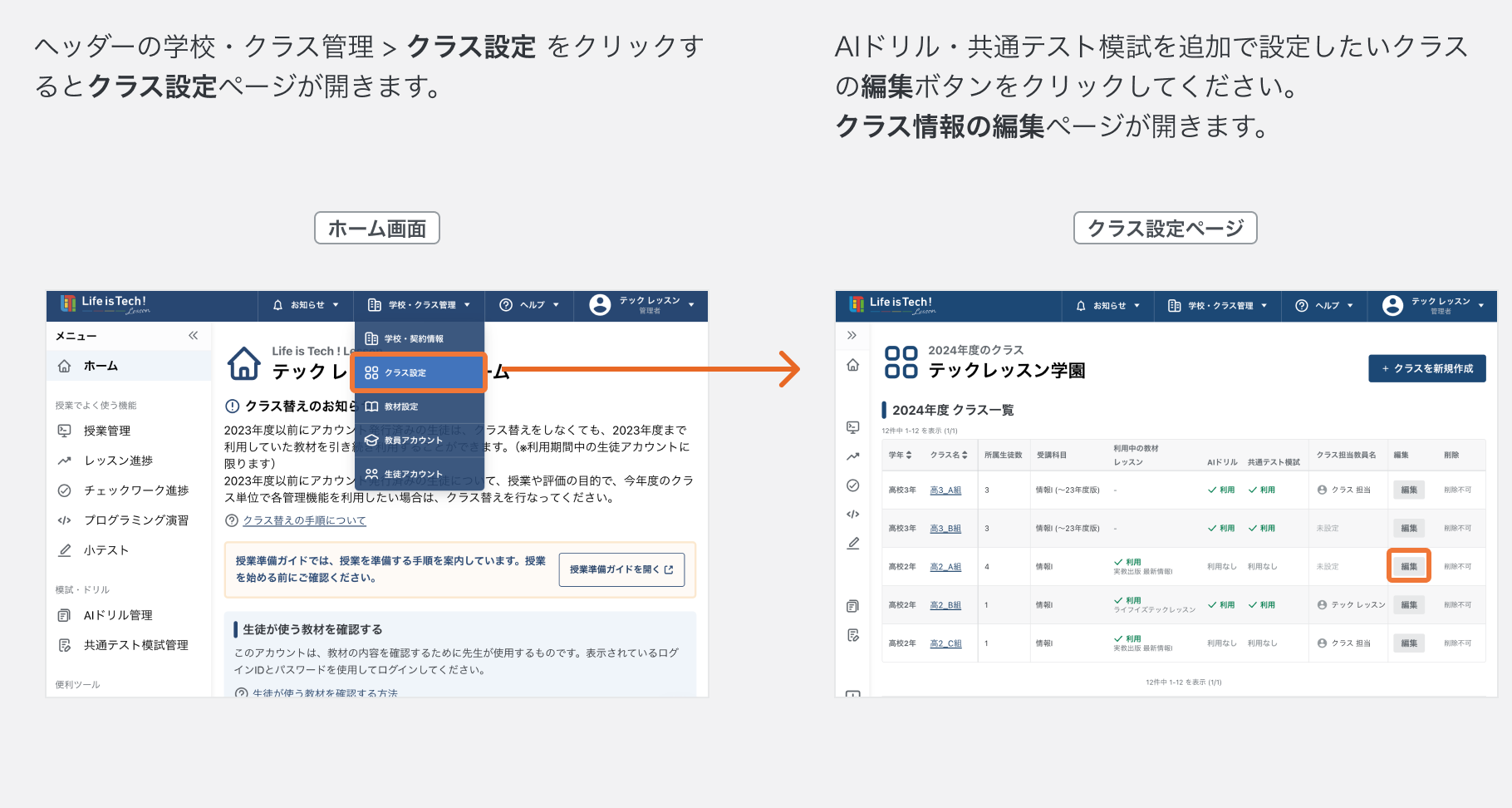Viewport: 1512px width, 808px height.
Task: Open 高2_A組 class link
Action: click(x=945, y=567)
